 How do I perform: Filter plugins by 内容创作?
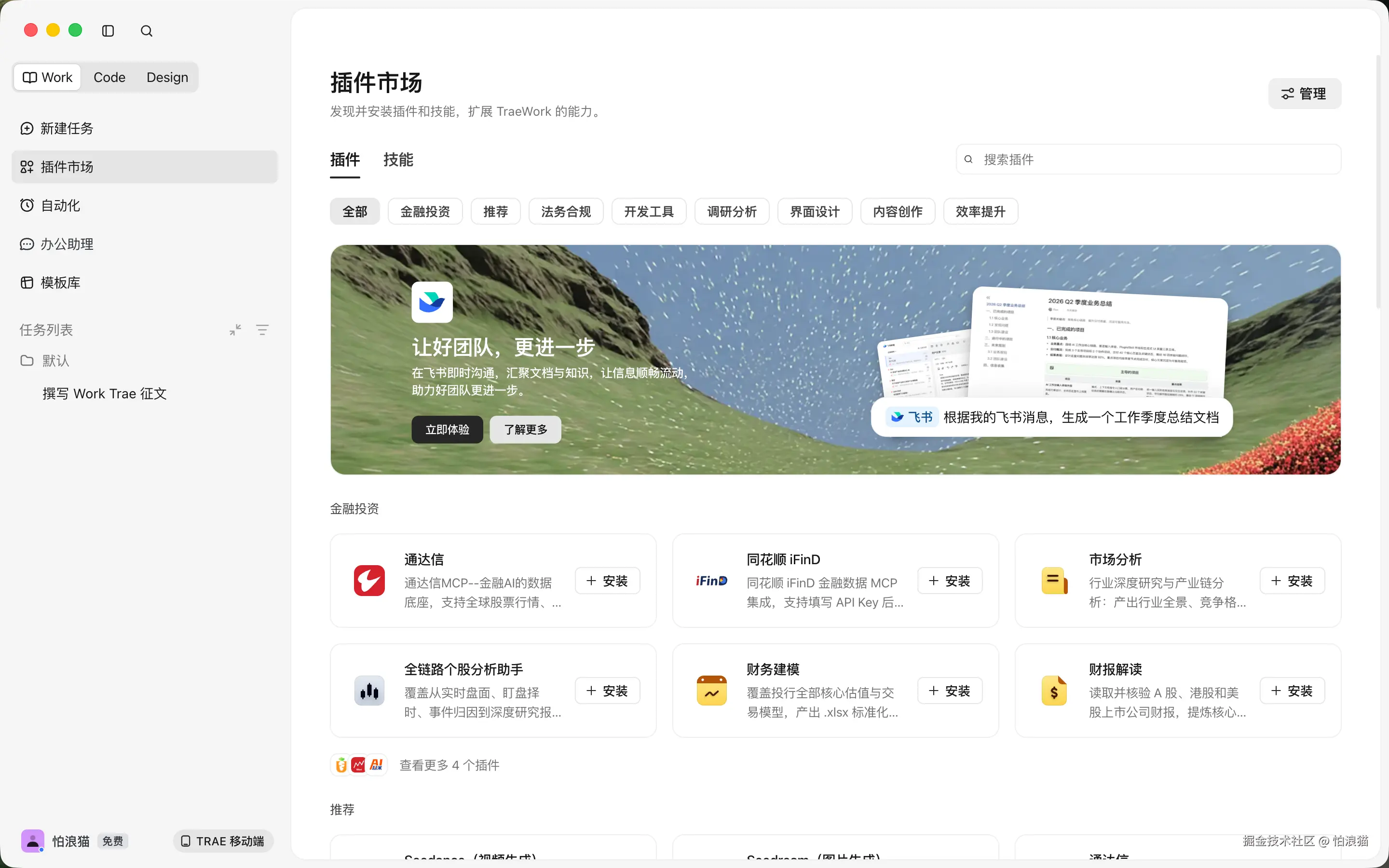pos(898,212)
